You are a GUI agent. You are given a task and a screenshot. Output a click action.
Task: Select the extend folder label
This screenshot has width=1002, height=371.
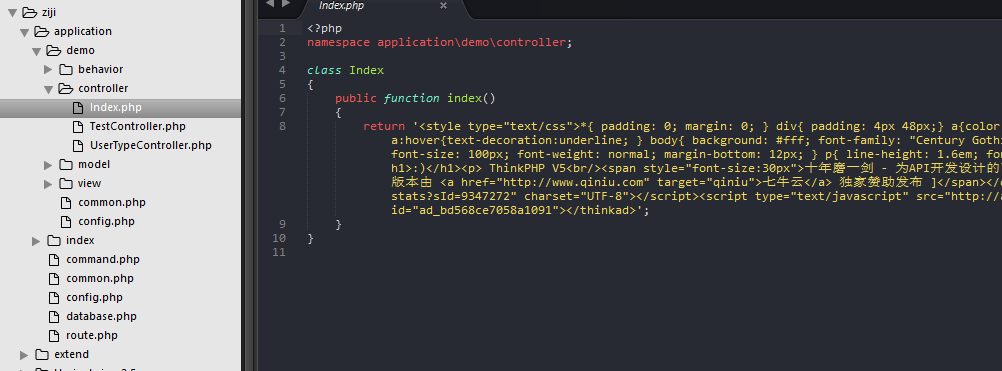(72, 354)
